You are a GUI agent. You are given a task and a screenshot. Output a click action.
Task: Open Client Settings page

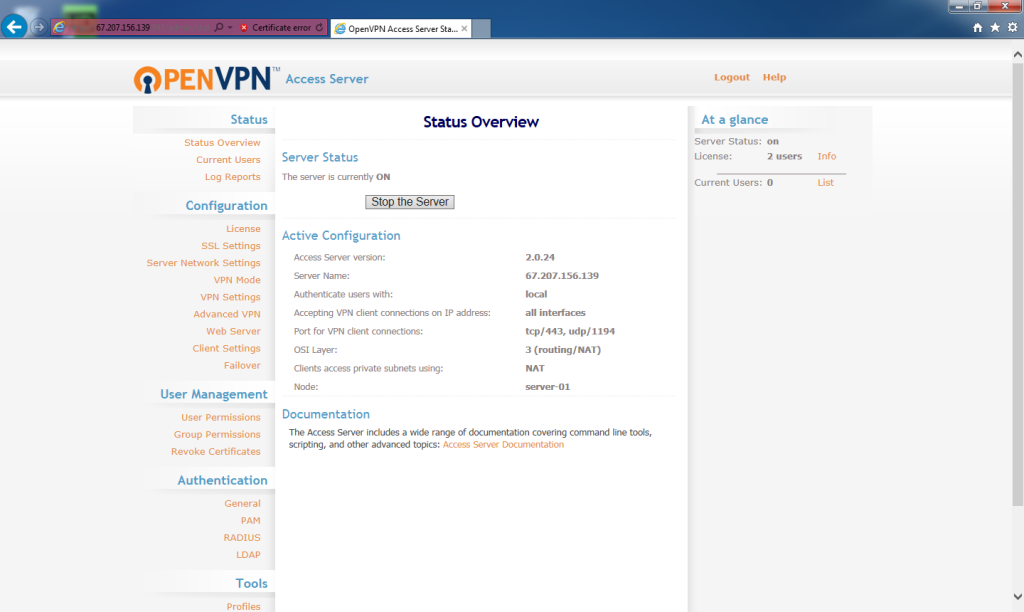click(x=226, y=348)
